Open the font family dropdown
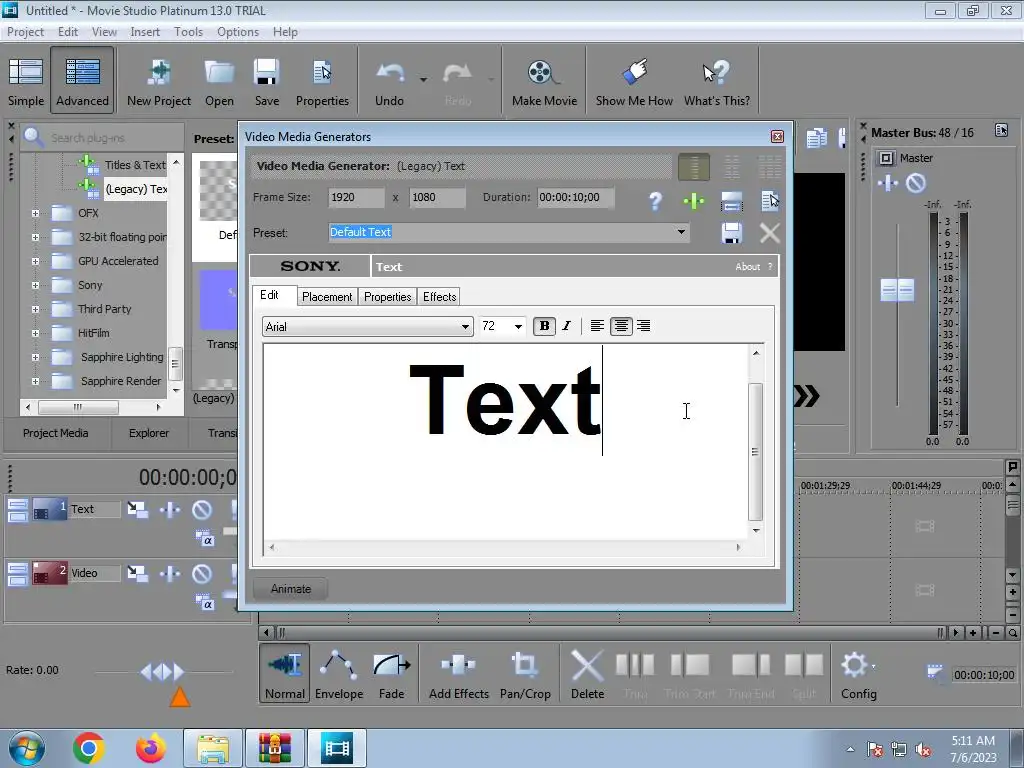The image size is (1024, 768). coord(465,327)
